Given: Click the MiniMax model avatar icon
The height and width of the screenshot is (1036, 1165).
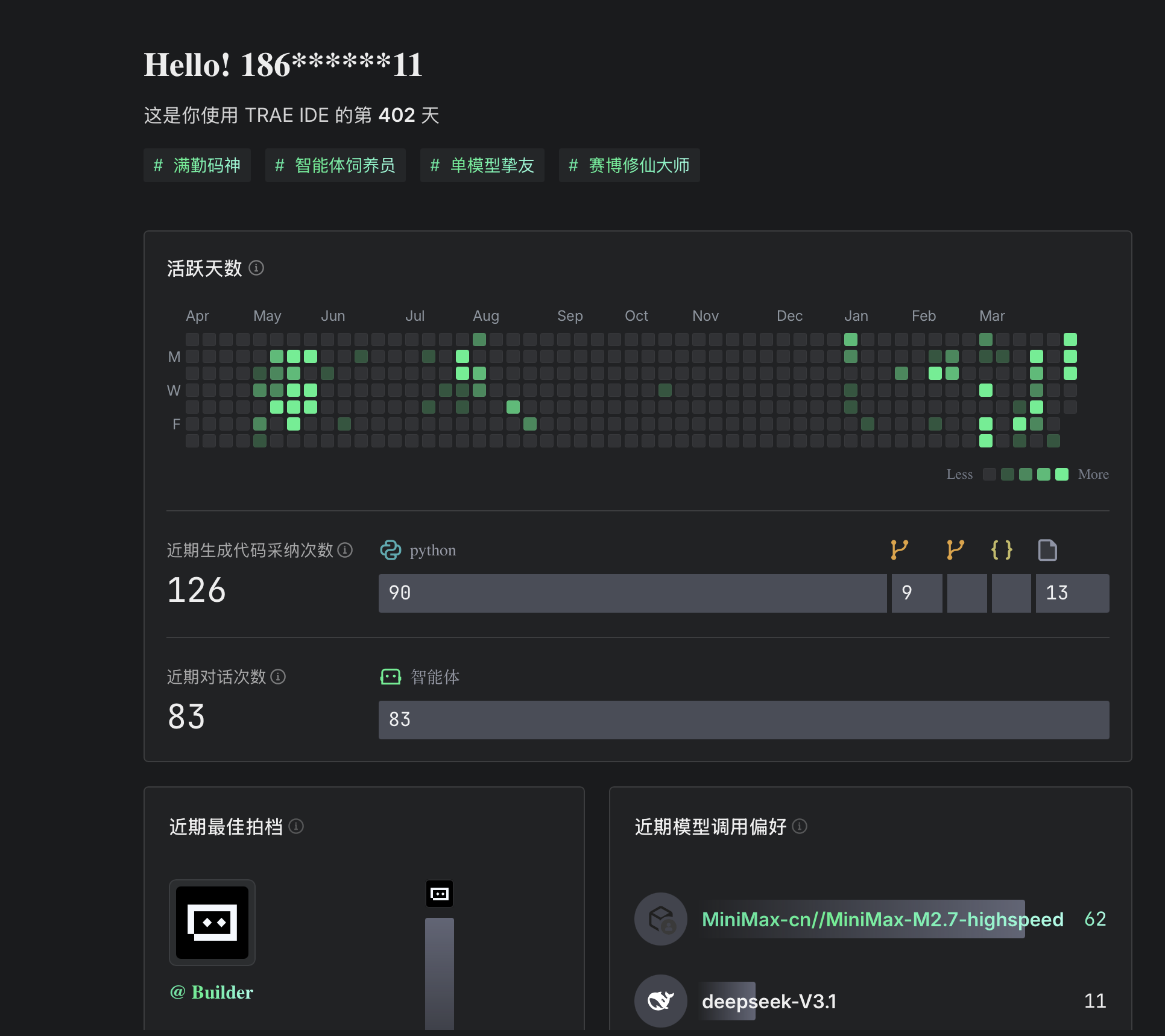Looking at the screenshot, I should click(x=660, y=919).
